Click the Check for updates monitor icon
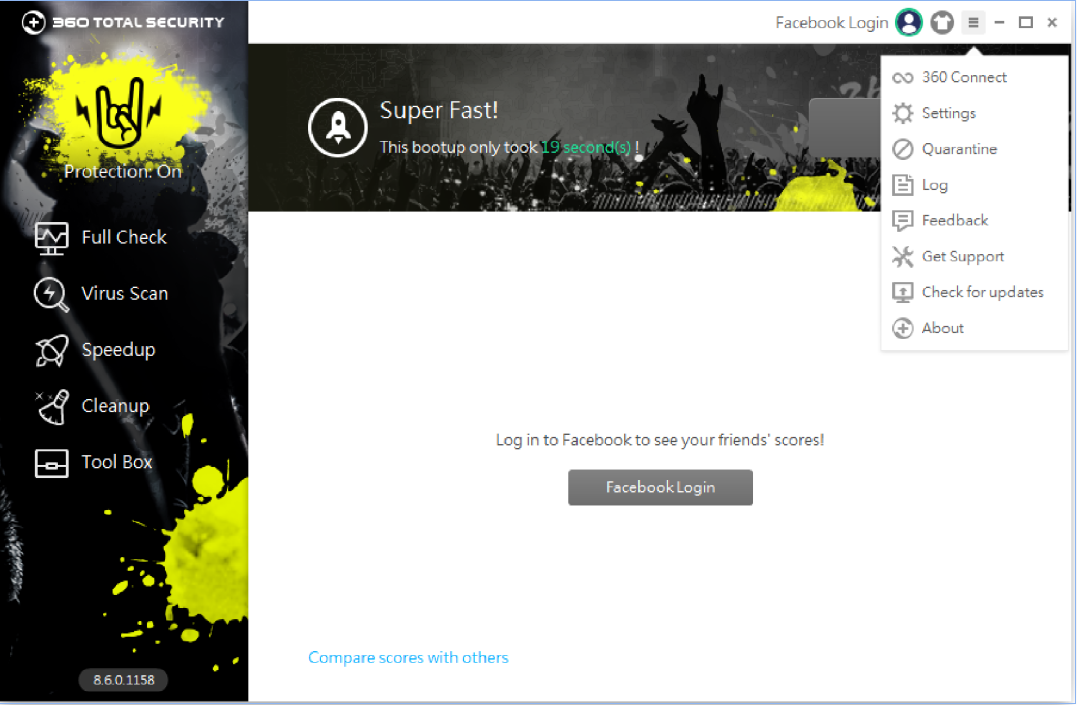This screenshot has width=1077, height=705. pyautogui.click(x=903, y=293)
